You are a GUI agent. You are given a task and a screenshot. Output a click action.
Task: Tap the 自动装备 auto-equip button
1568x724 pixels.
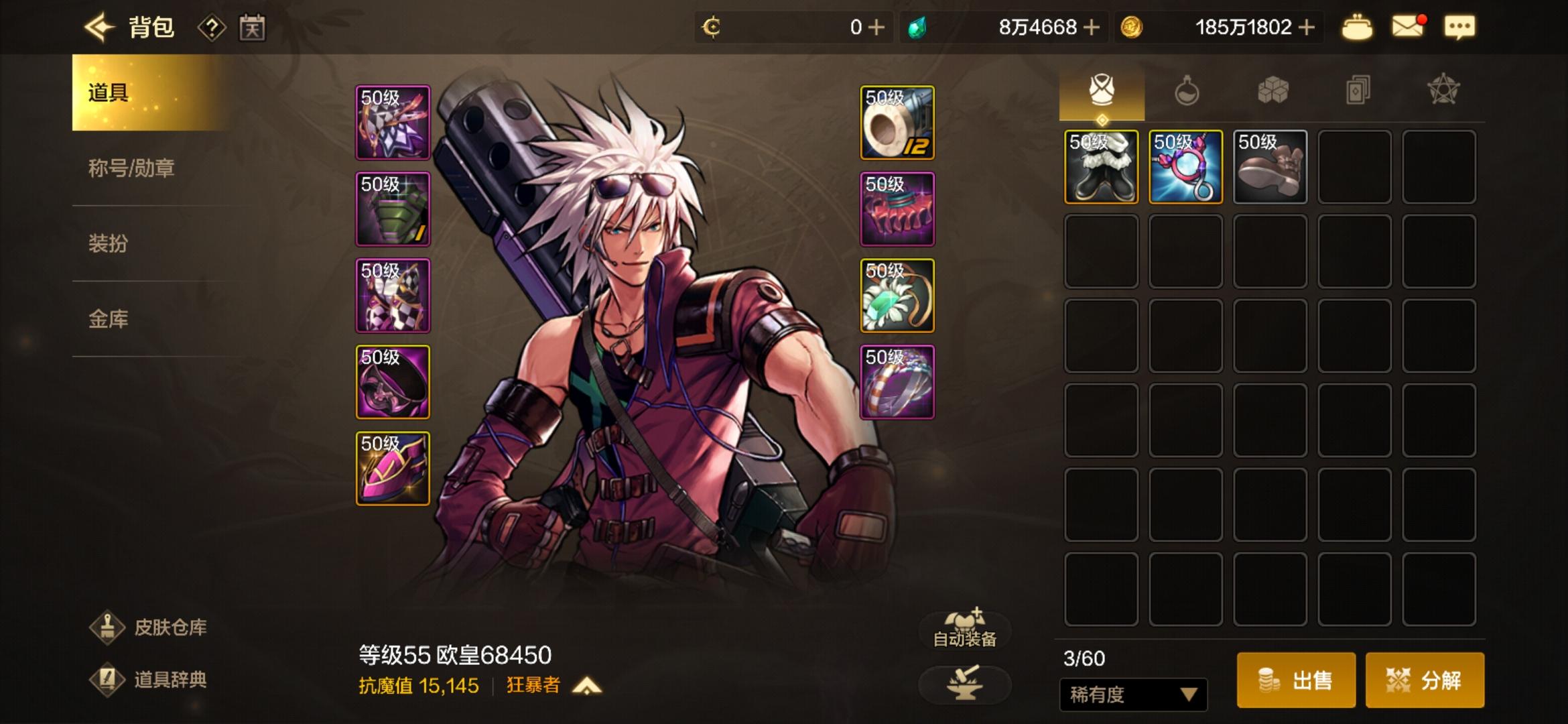pyautogui.click(x=965, y=629)
